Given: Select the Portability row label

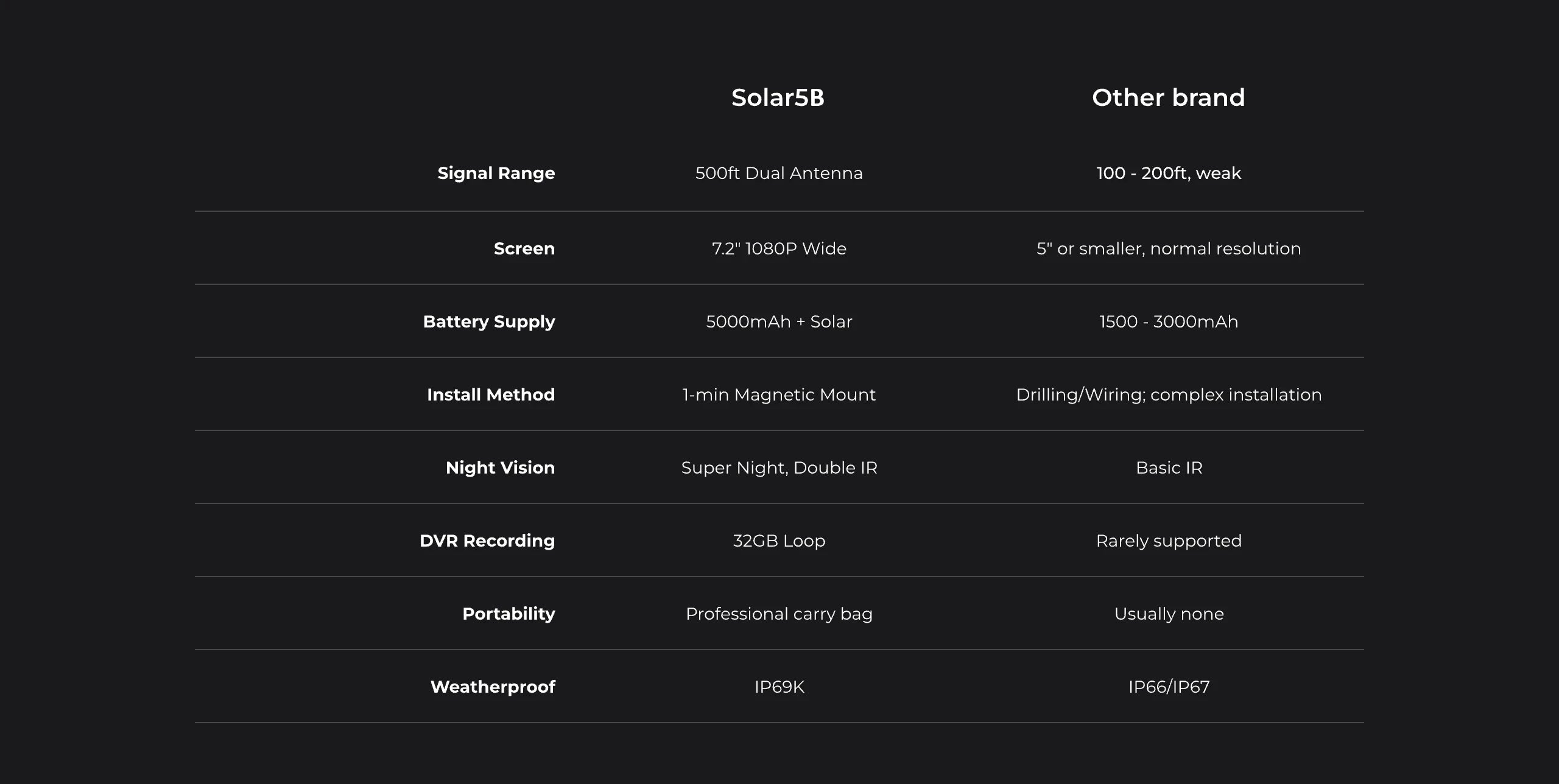Looking at the screenshot, I should point(508,614).
